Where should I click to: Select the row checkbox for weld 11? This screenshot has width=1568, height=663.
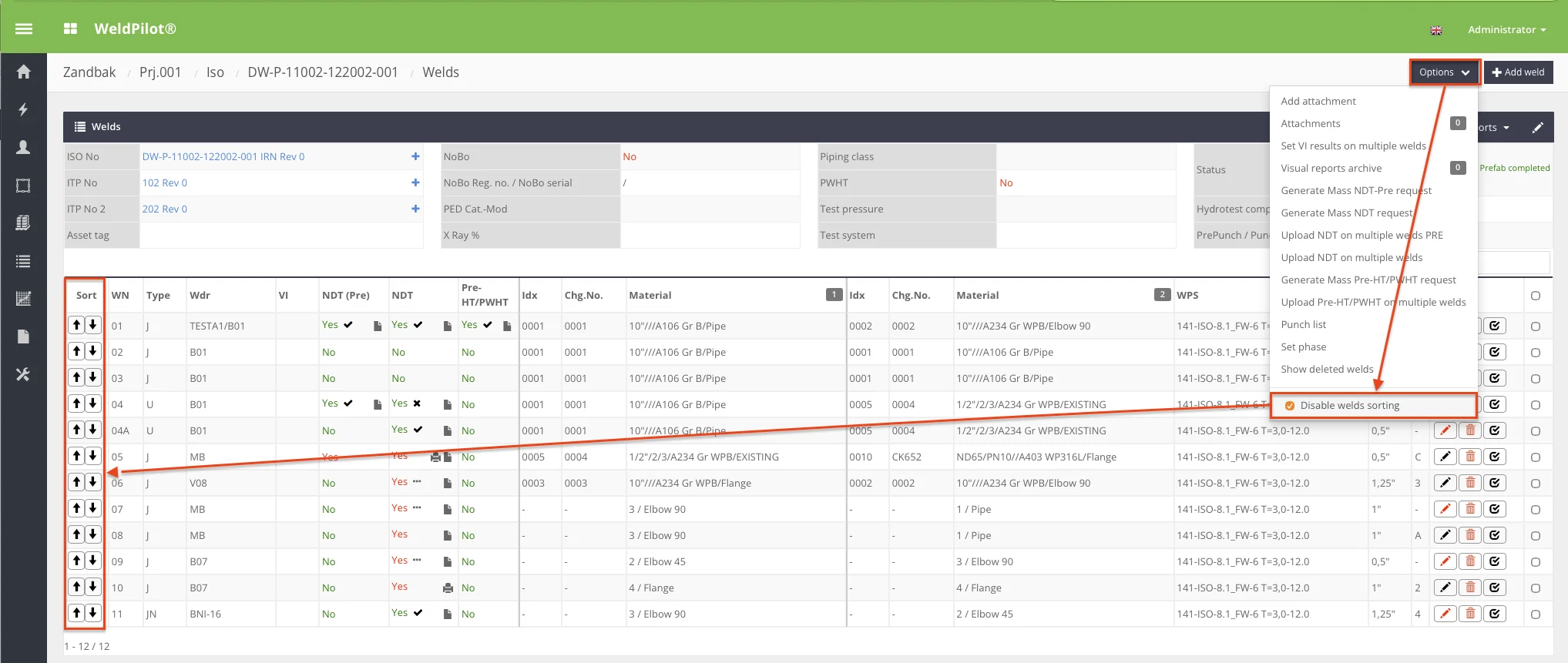pyautogui.click(x=1535, y=614)
